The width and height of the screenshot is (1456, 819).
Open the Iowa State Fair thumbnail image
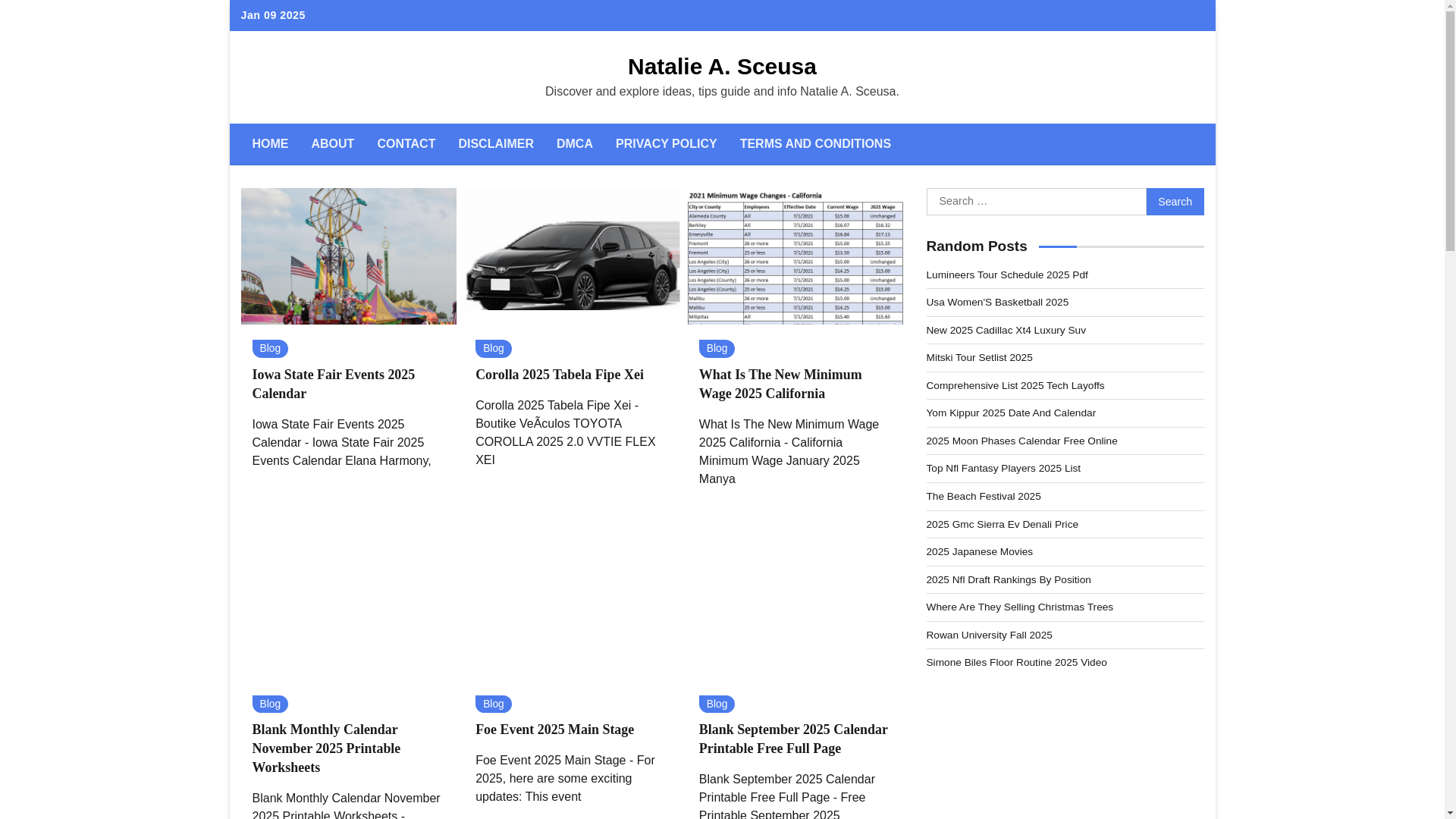click(348, 256)
